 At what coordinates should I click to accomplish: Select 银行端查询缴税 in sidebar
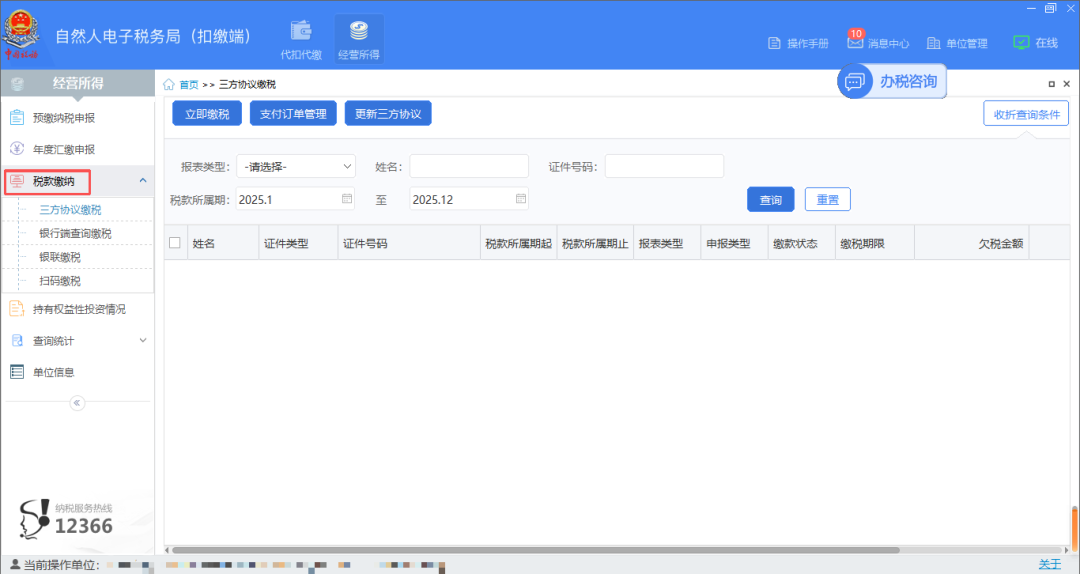coord(75,234)
